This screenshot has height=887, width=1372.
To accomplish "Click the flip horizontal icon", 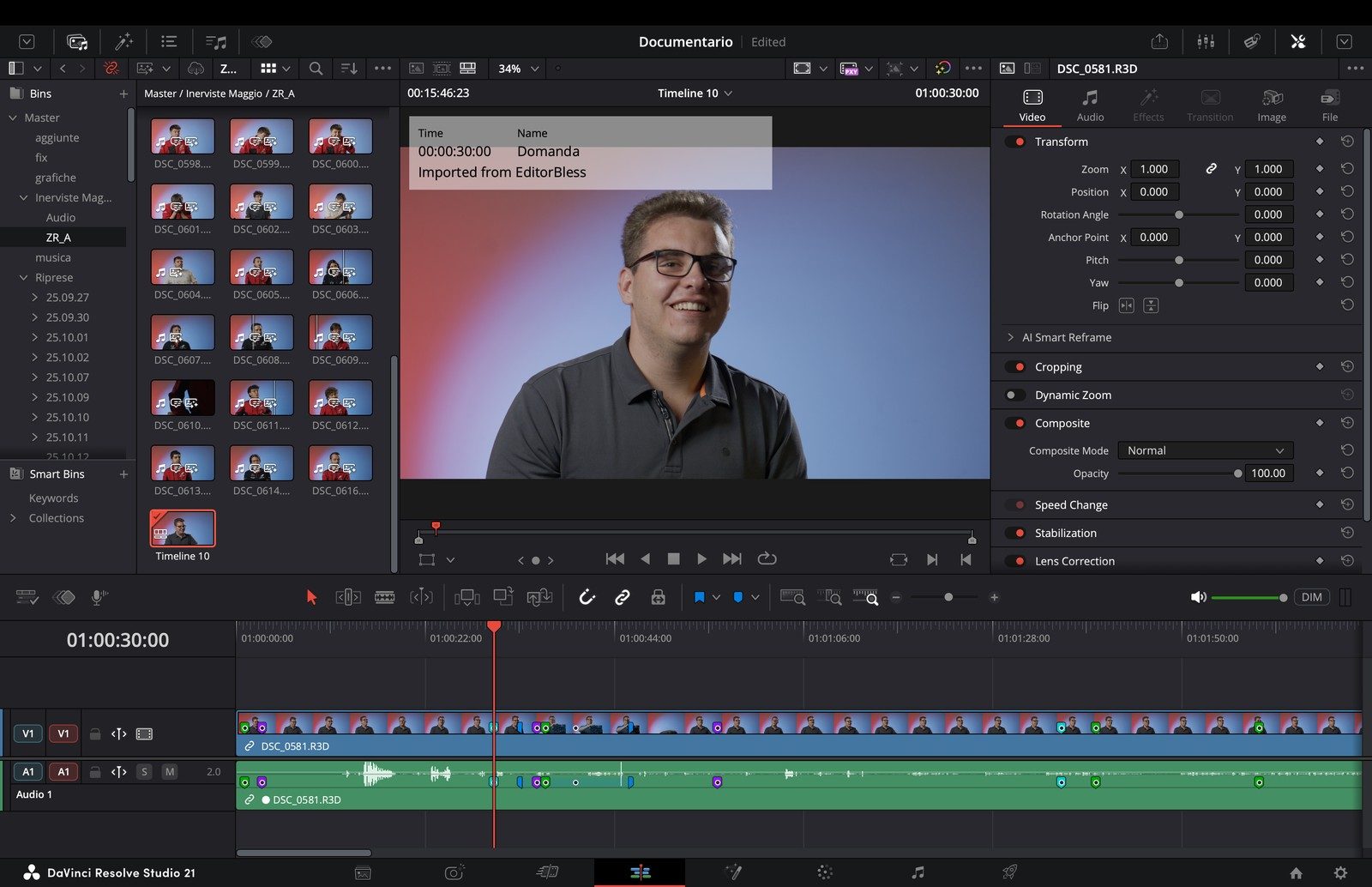I will pos(1126,305).
